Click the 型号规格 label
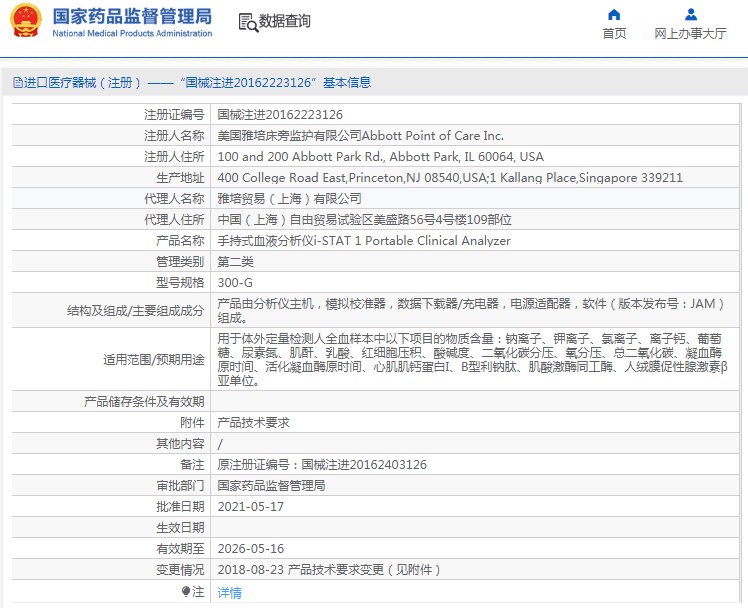Screen dimensions: 748x608 click(180, 282)
